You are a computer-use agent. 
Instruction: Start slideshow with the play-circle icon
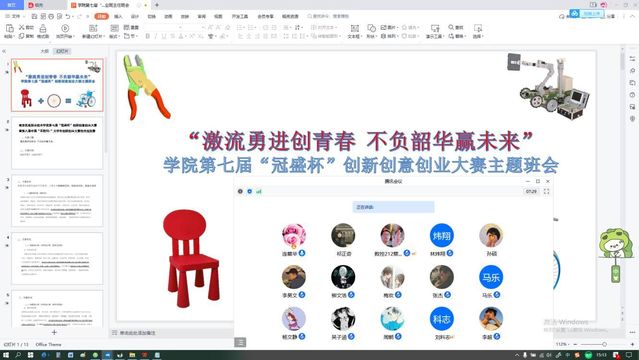[x=65, y=28]
